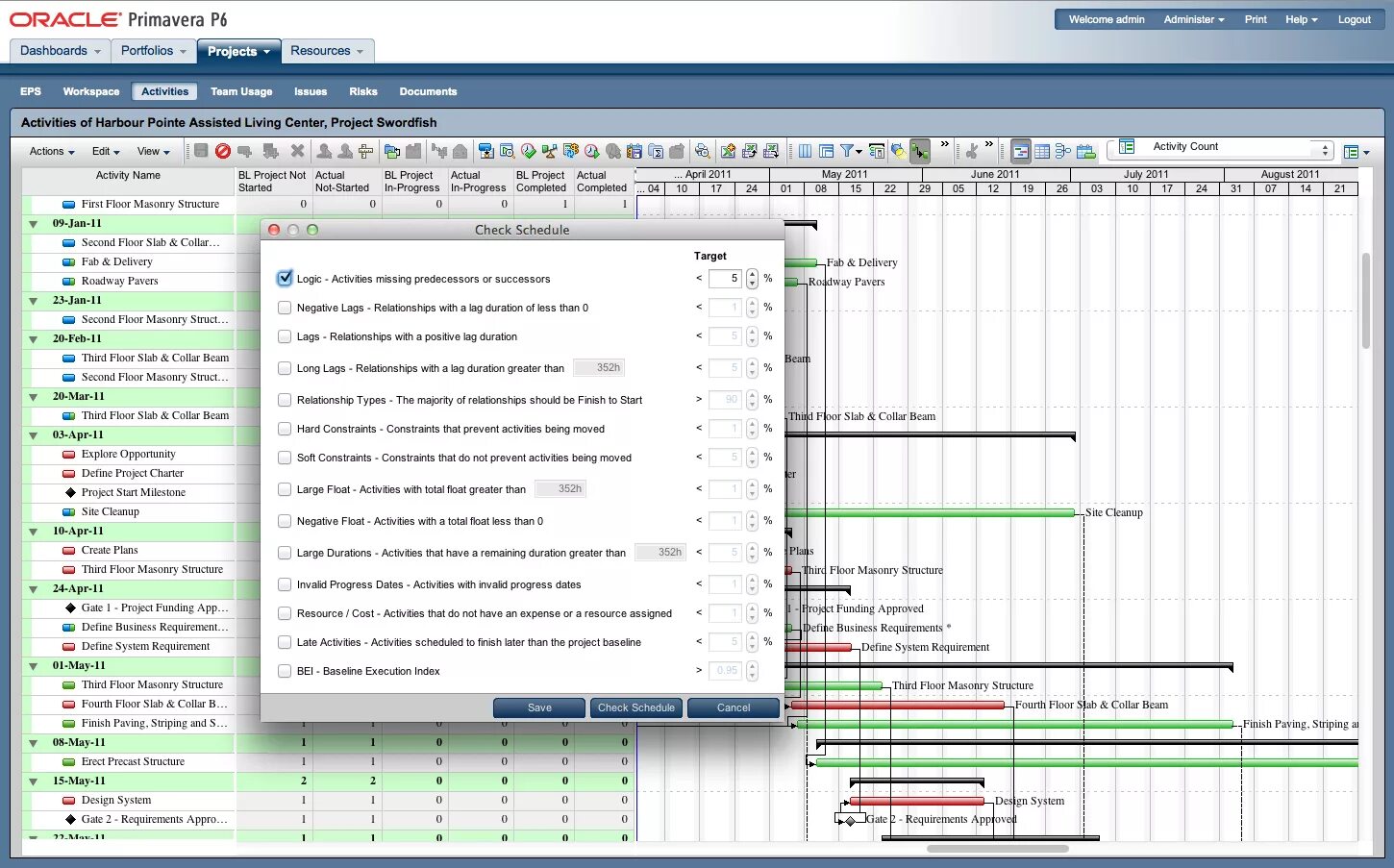This screenshot has width=1394, height=868.
Task: Toggle the relationship lines toolbar icon
Action: coord(921,151)
